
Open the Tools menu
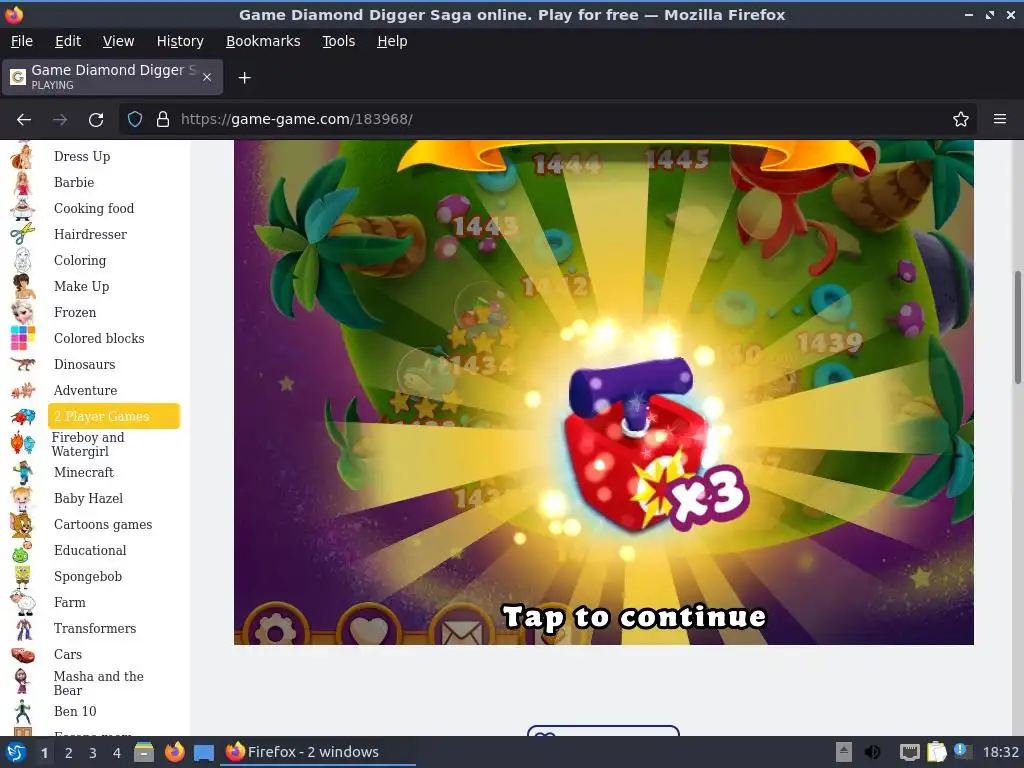(338, 41)
